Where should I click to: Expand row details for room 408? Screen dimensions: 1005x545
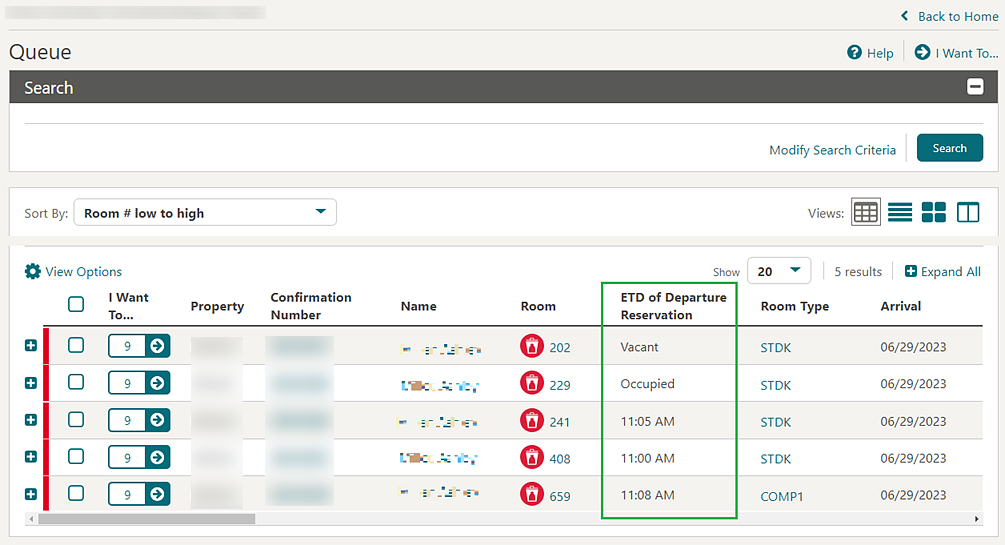click(31, 457)
